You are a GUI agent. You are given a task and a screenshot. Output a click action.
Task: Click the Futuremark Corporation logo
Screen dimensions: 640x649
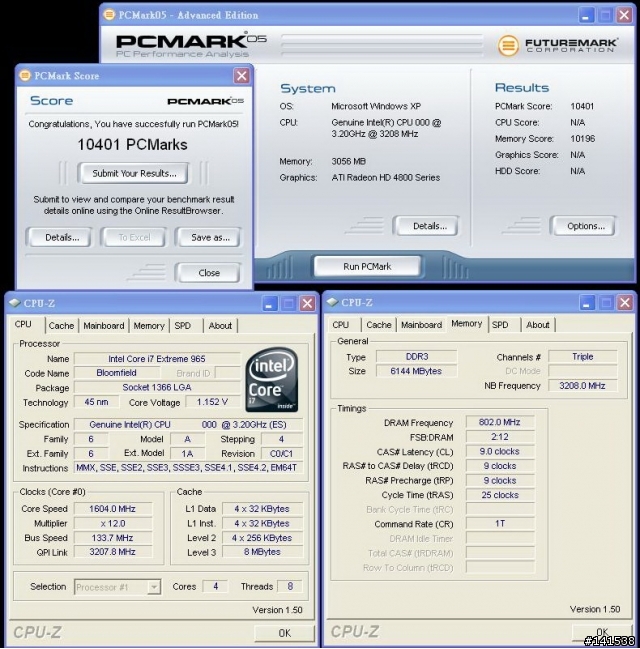[557, 45]
